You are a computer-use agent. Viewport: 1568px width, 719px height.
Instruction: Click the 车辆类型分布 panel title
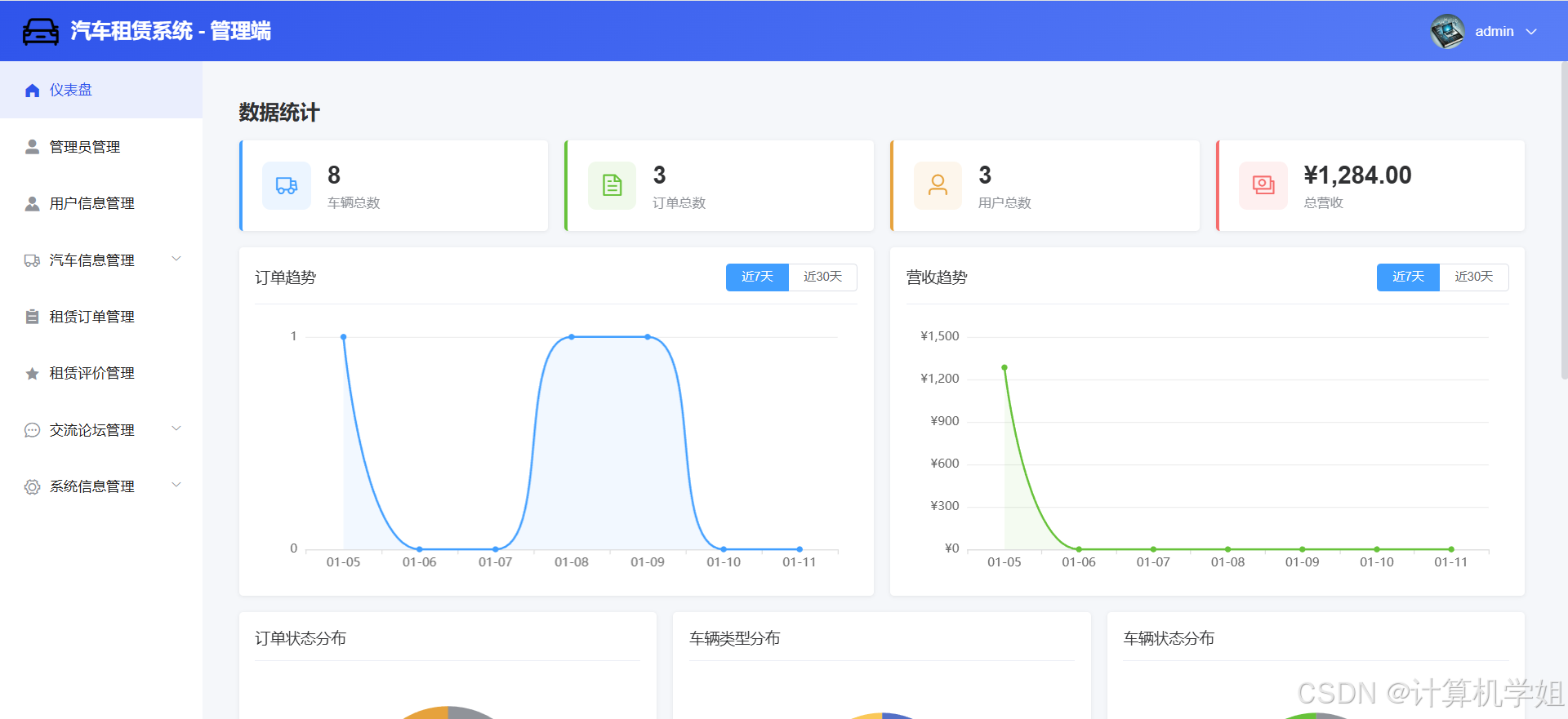pos(735,638)
